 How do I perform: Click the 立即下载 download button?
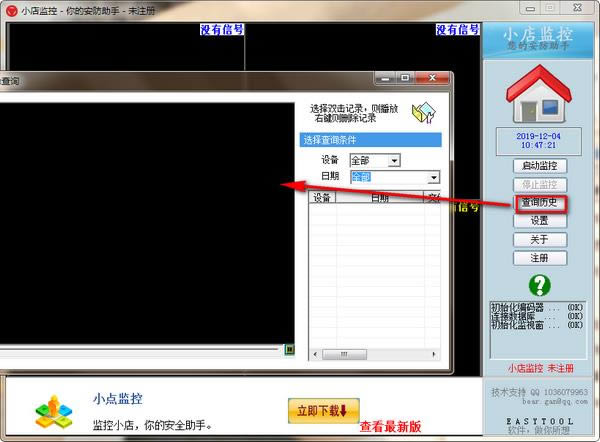322,410
